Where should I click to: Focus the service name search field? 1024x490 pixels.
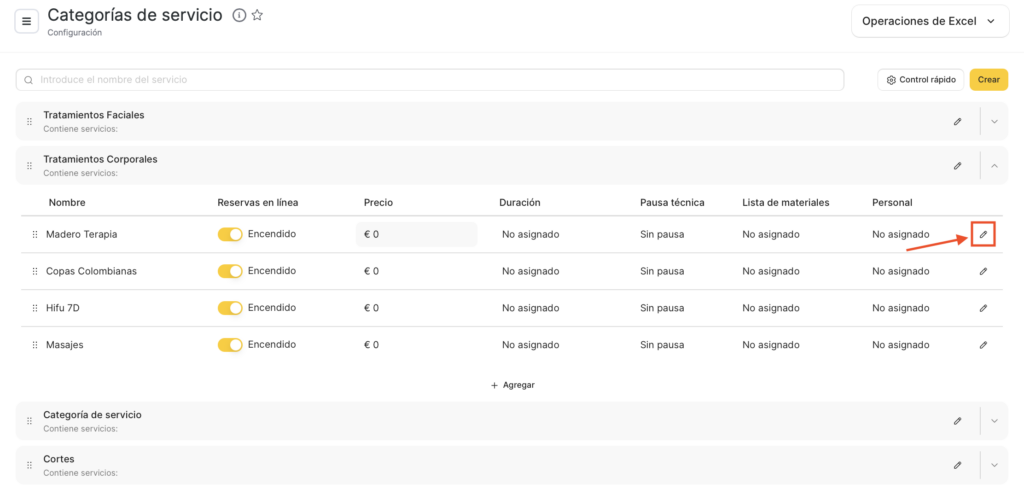click(430, 80)
